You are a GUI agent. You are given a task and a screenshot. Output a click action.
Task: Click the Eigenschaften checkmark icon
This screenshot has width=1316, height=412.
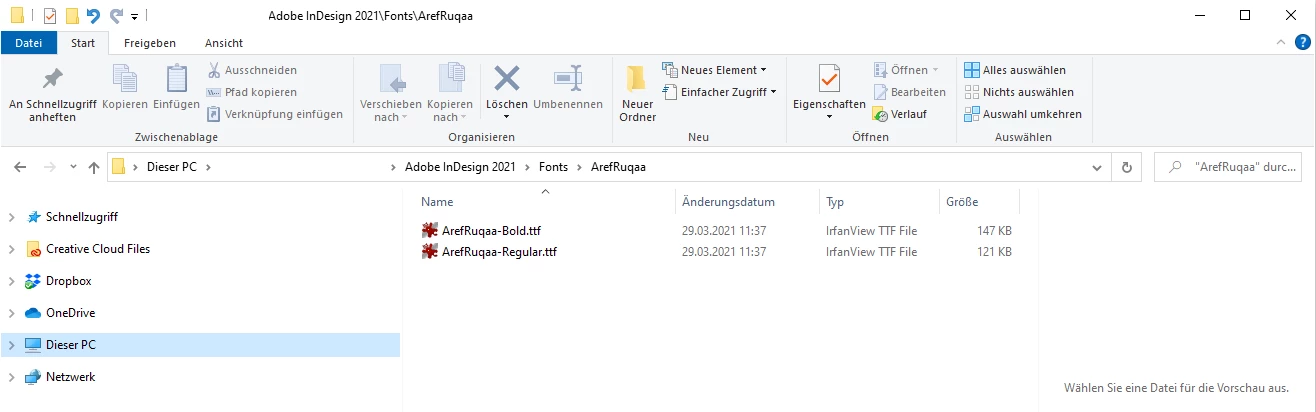click(829, 79)
